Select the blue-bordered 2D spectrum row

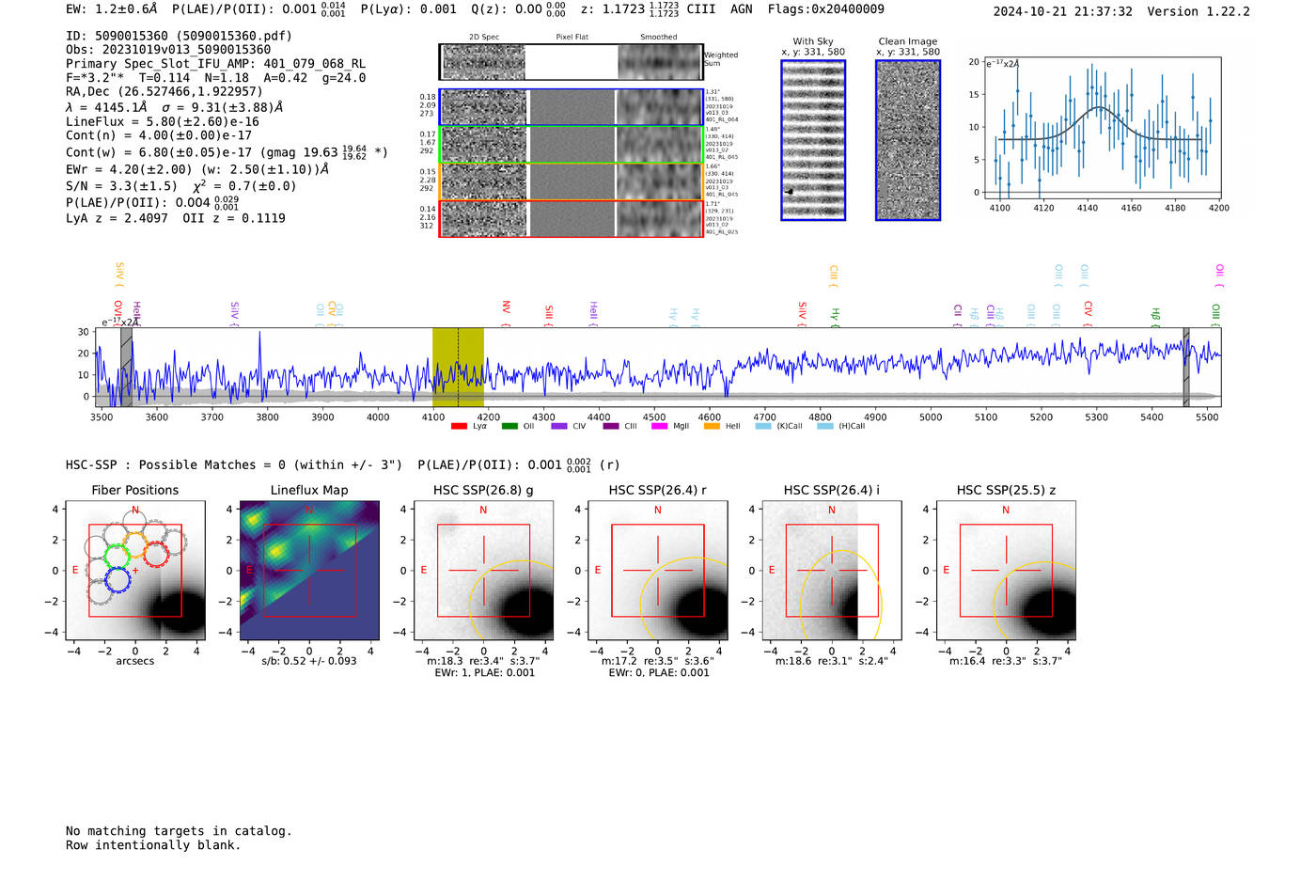point(572,107)
